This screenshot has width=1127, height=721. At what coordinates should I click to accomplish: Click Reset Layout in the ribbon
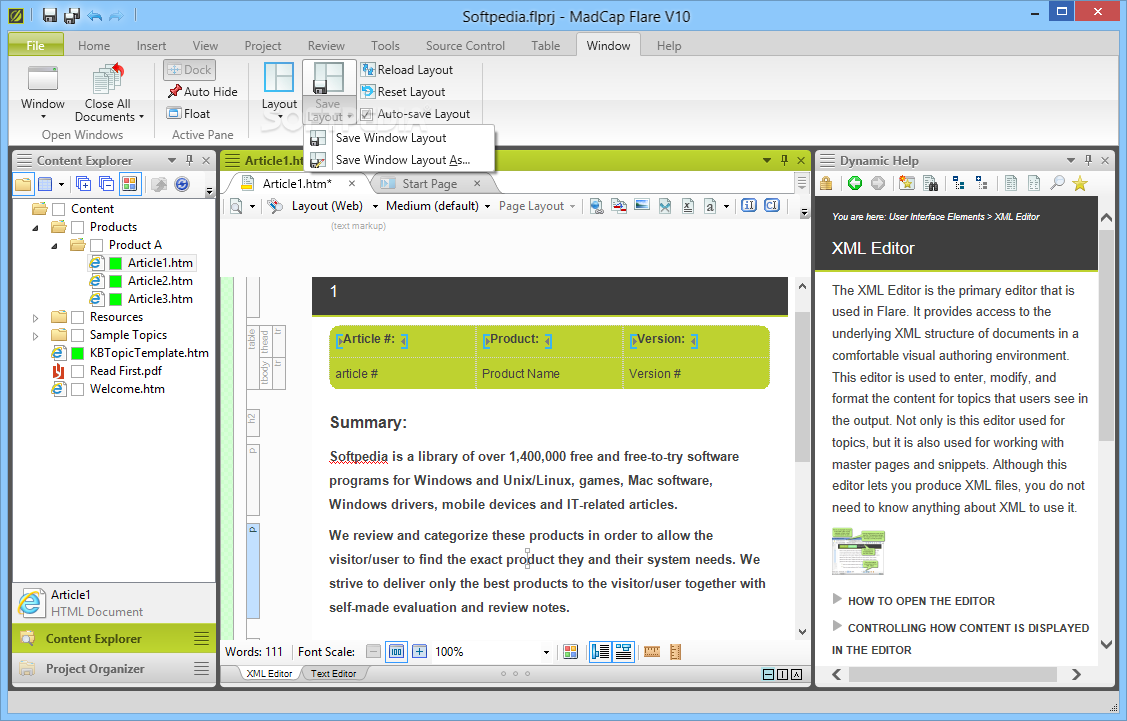[403, 92]
